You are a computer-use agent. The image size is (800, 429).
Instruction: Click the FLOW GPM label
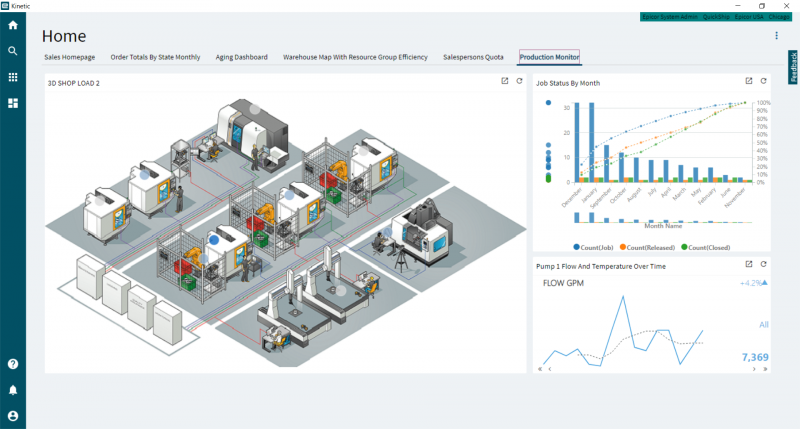[563, 283]
